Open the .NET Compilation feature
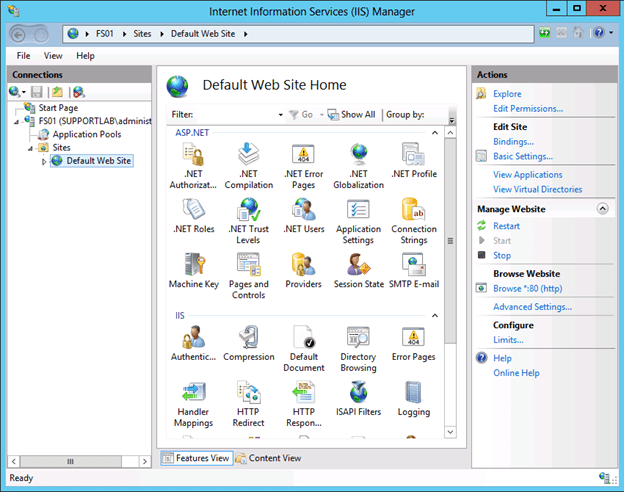The width and height of the screenshot is (624, 492). tap(249, 166)
